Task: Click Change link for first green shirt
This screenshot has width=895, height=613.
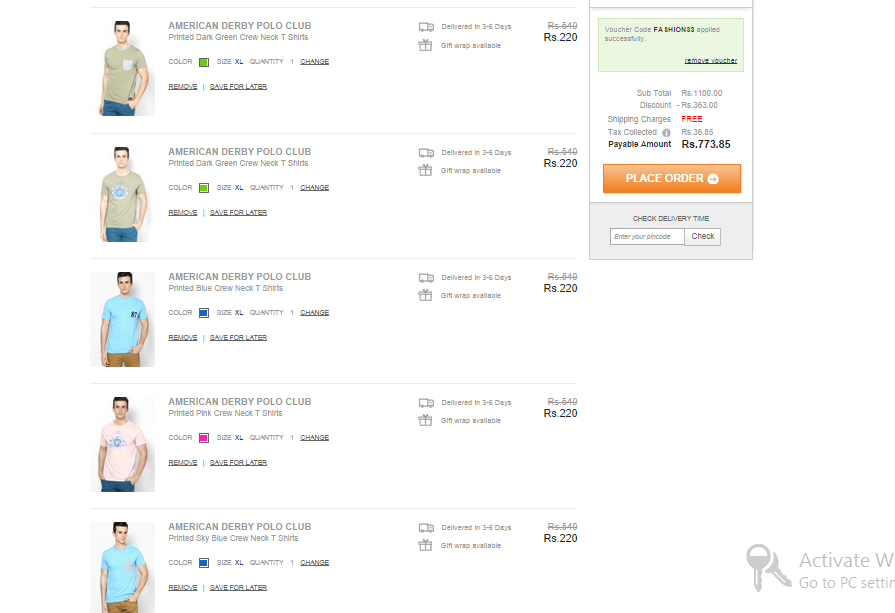Action: point(315,62)
